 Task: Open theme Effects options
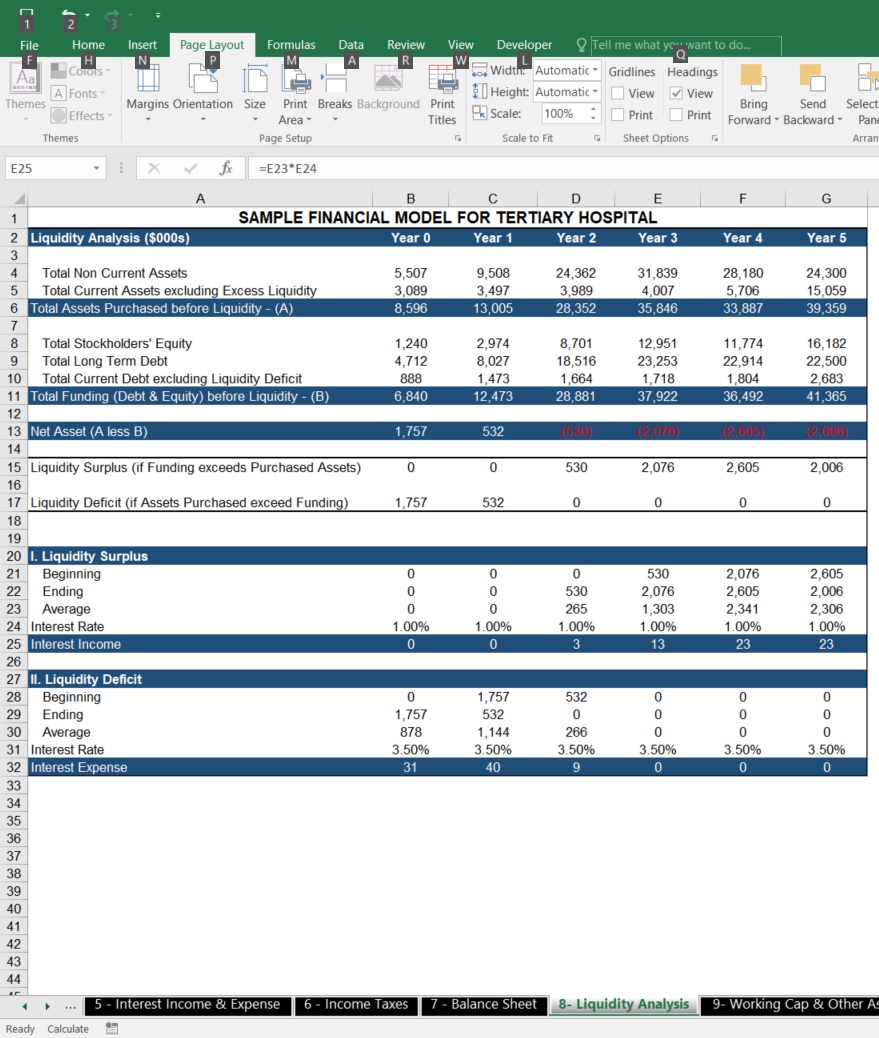[x=81, y=115]
